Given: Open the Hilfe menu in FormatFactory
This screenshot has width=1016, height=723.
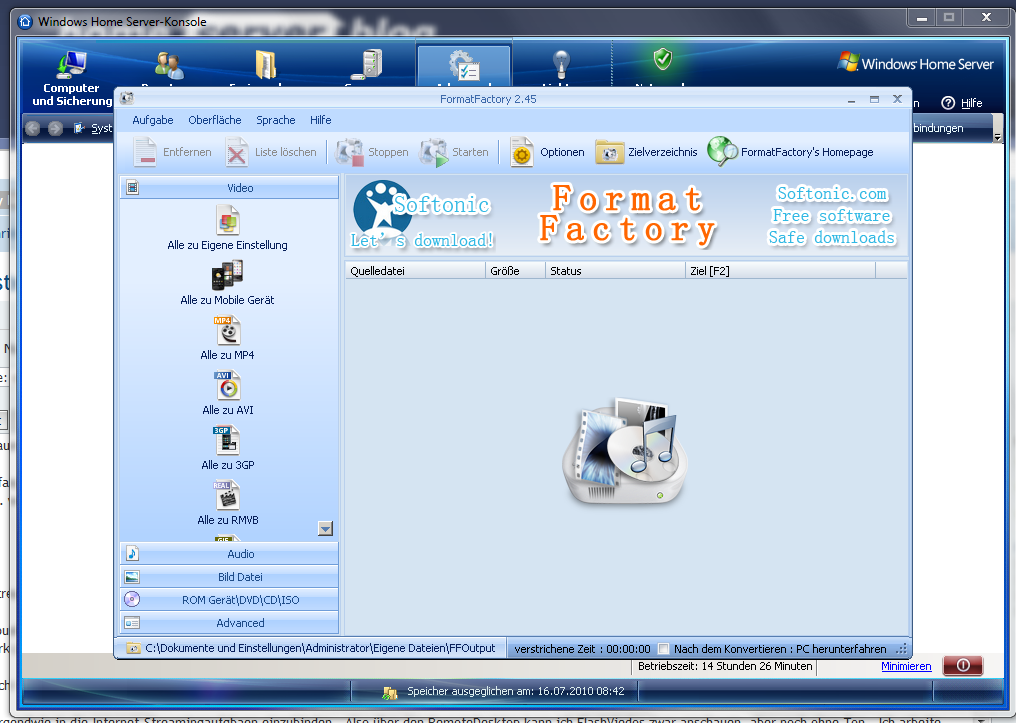Looking at the screenshot, I should click(x=320, y=120).
